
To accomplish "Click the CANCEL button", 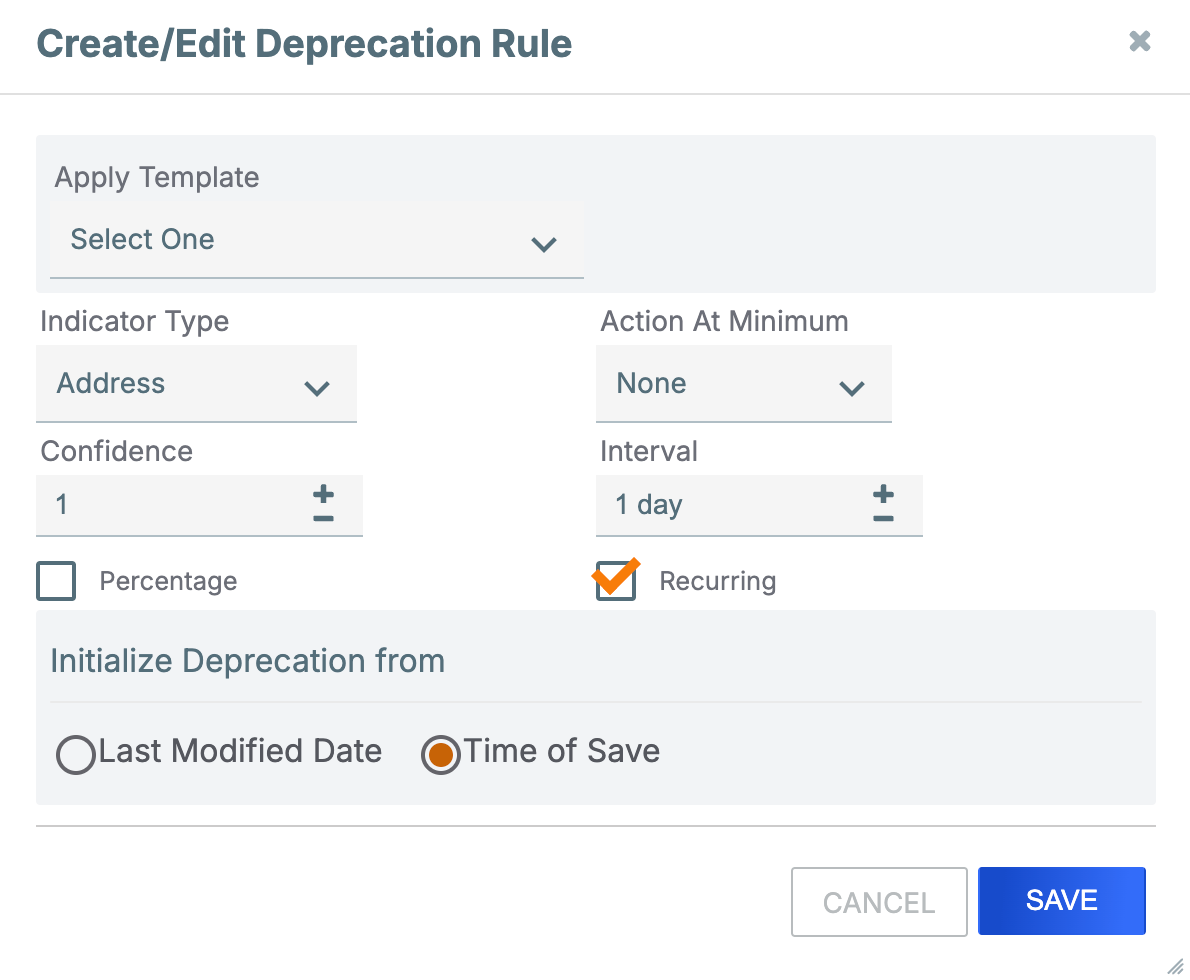I will (x=878, y=901).
